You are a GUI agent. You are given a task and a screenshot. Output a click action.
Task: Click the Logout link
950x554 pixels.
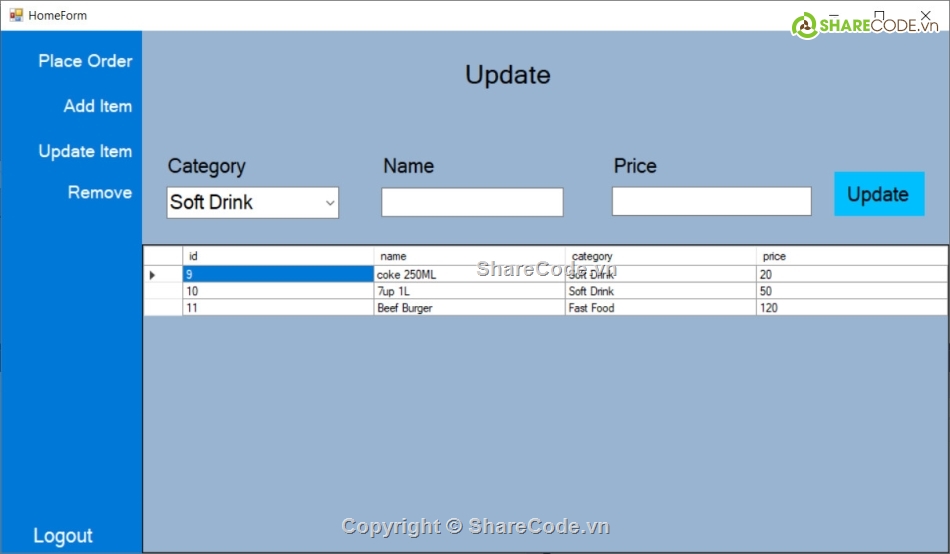[x=63, y=536]
